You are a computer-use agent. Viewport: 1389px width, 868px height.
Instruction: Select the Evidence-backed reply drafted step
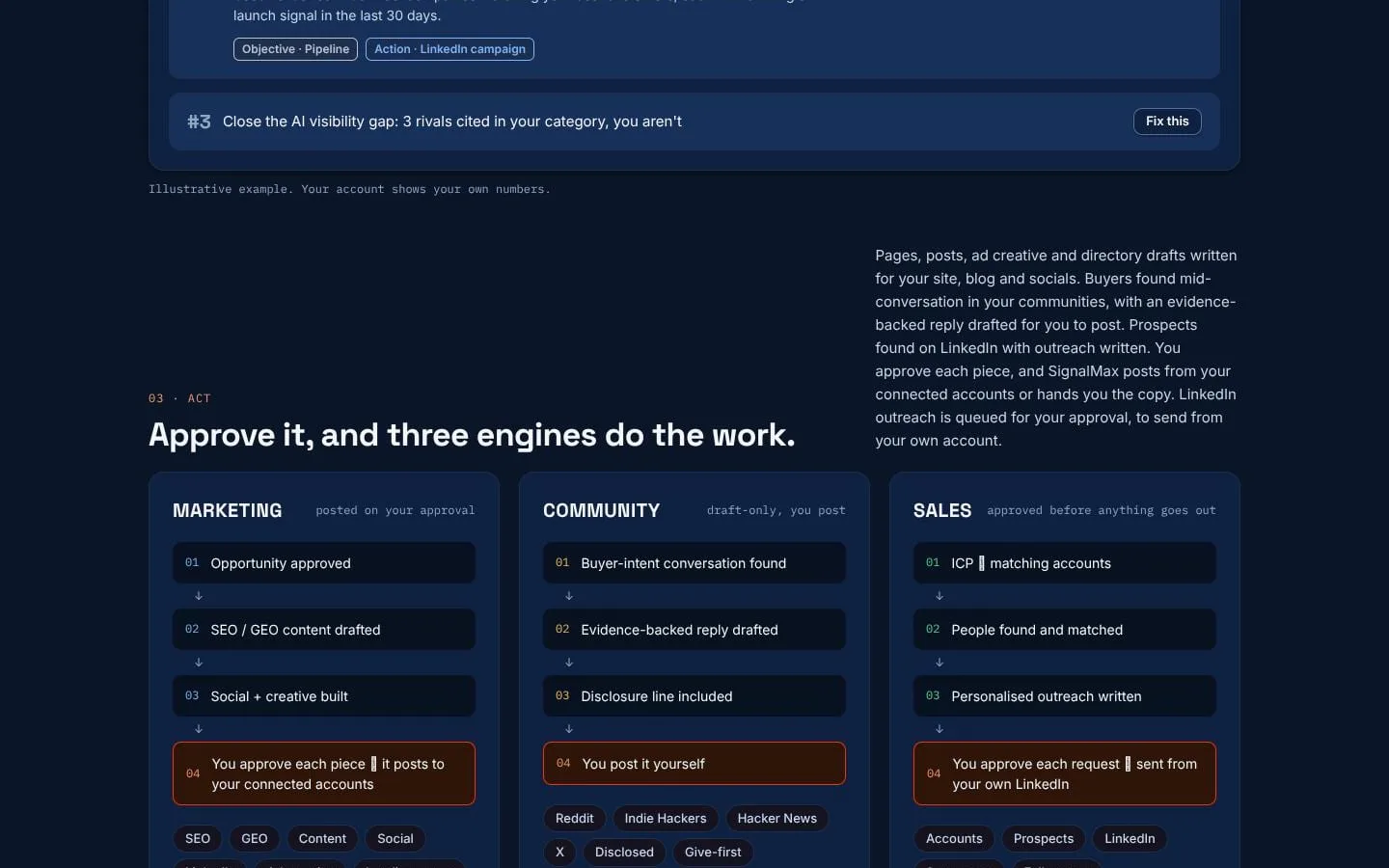click(x=694, y=630)
